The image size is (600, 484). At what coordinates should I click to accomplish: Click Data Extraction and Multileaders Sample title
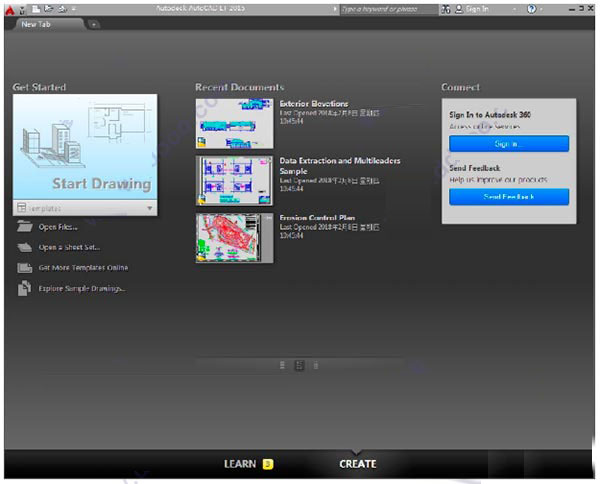[340, 166]
